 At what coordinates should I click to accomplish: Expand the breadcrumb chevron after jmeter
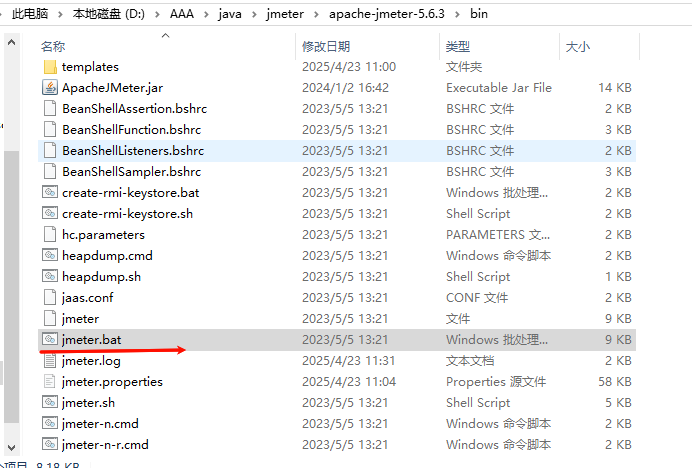[316, 14]
